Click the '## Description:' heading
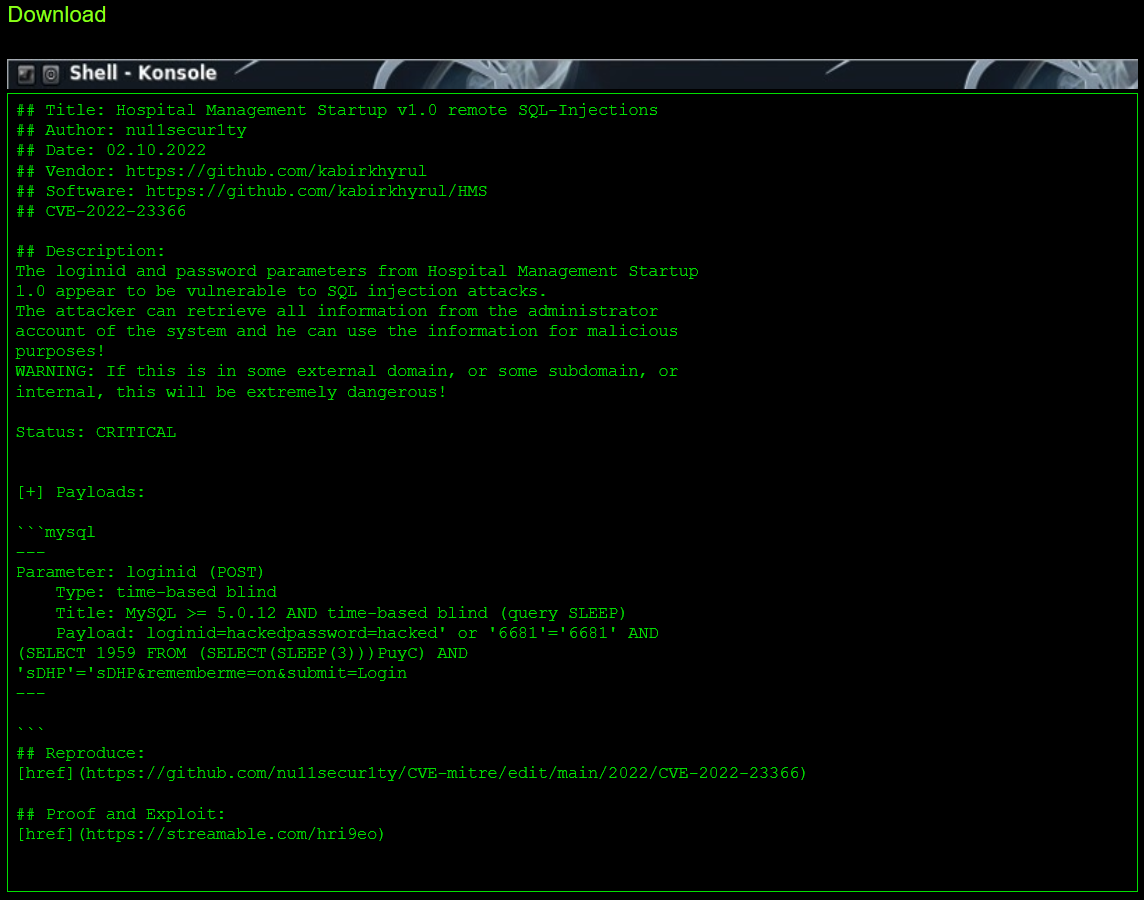Screen dimensions: 1144x900 (x=90, y=251)
